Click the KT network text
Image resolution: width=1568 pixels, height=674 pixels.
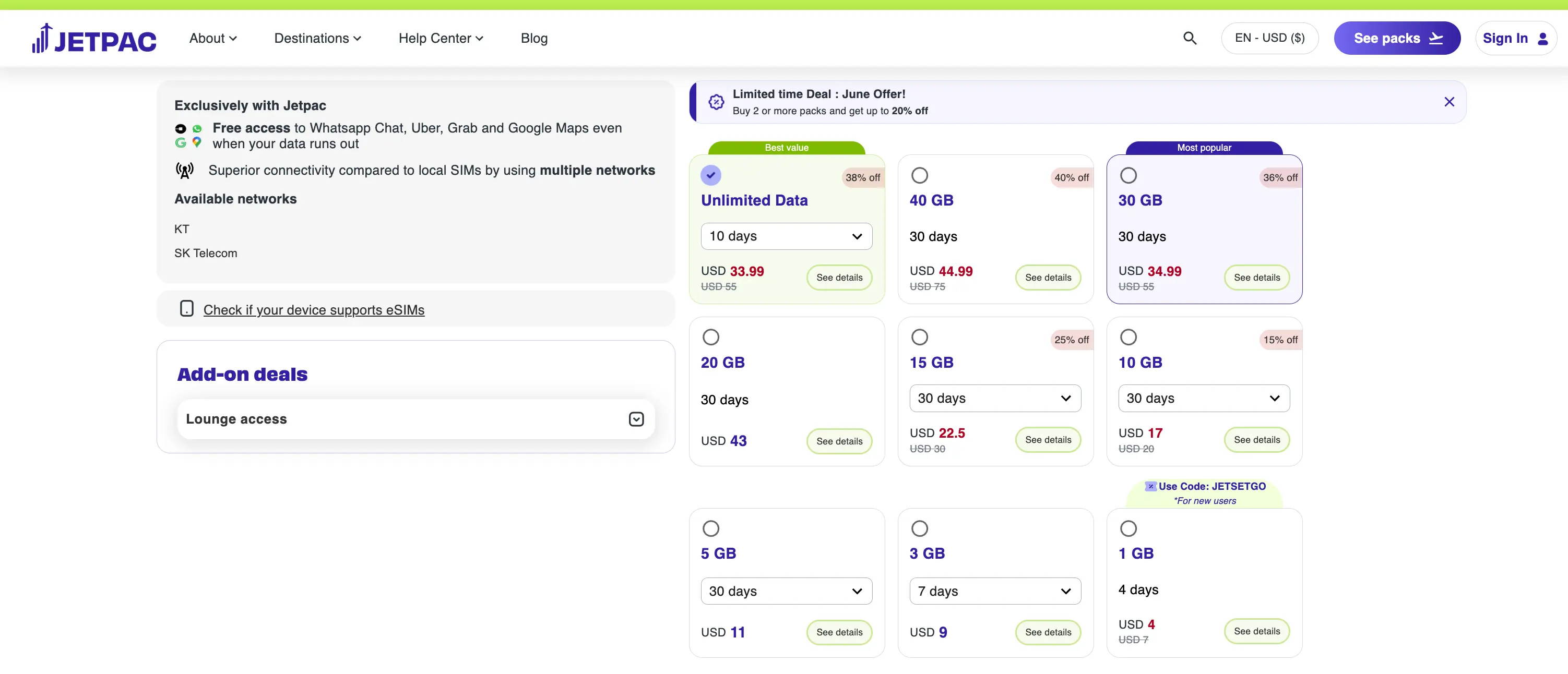click(x=182, y=230)
